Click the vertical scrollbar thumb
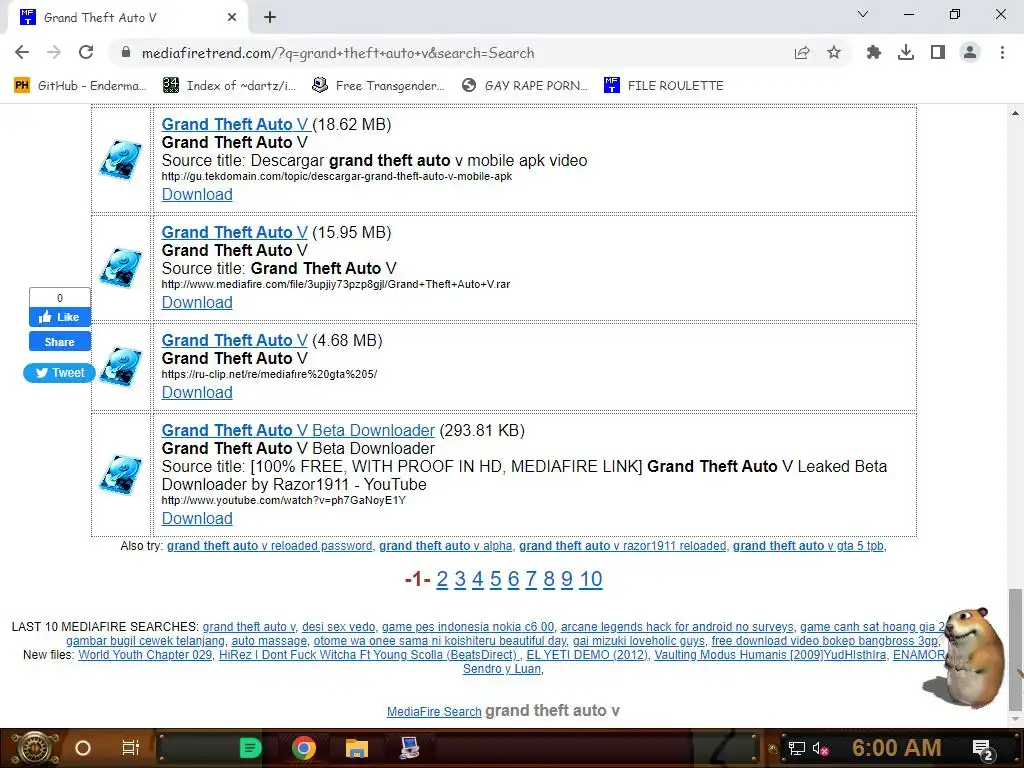The width and height of the screenshot is (1024, 768). coord(1015,648)
